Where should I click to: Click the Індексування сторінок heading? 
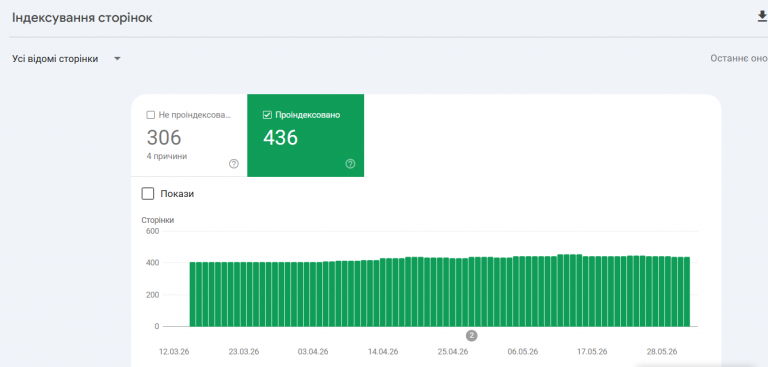click(82, 18)
